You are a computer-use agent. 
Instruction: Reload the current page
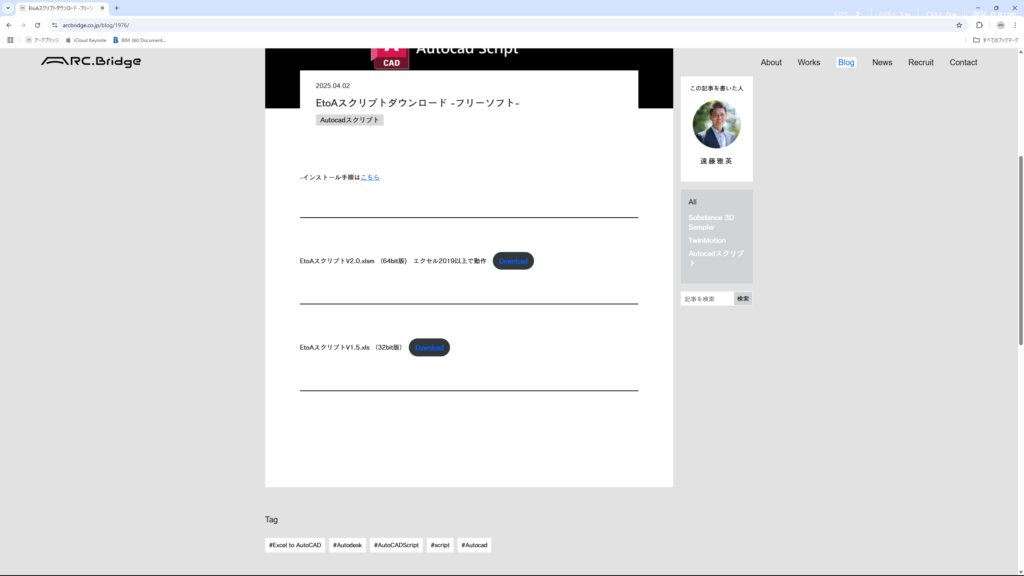[x=37, y=25]
